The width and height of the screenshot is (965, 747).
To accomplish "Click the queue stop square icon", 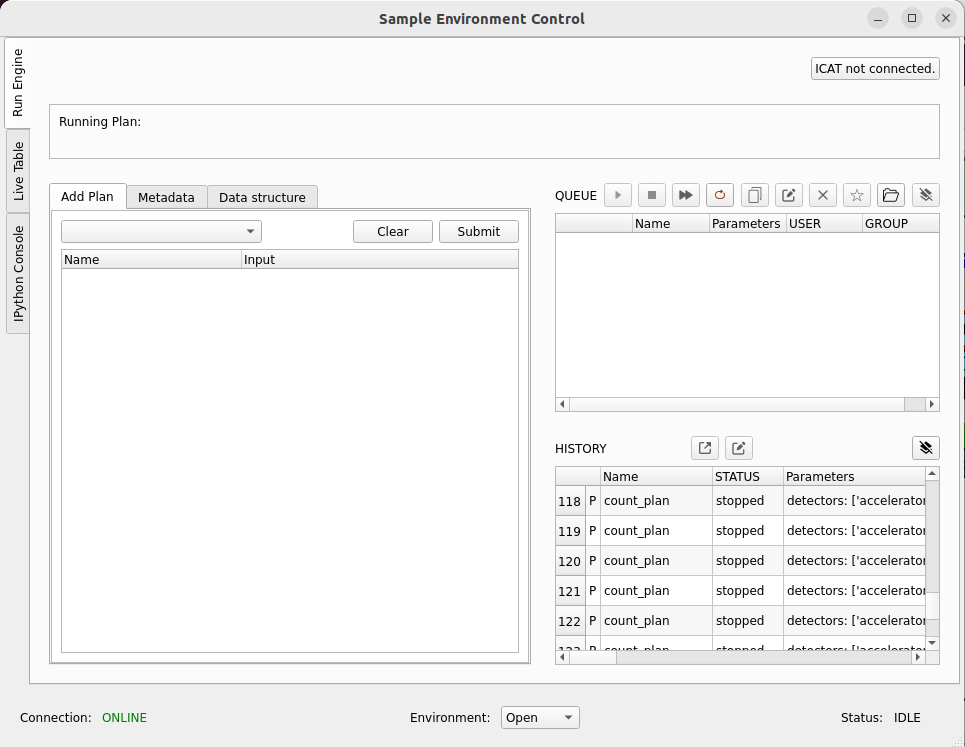I will point(652,195).
